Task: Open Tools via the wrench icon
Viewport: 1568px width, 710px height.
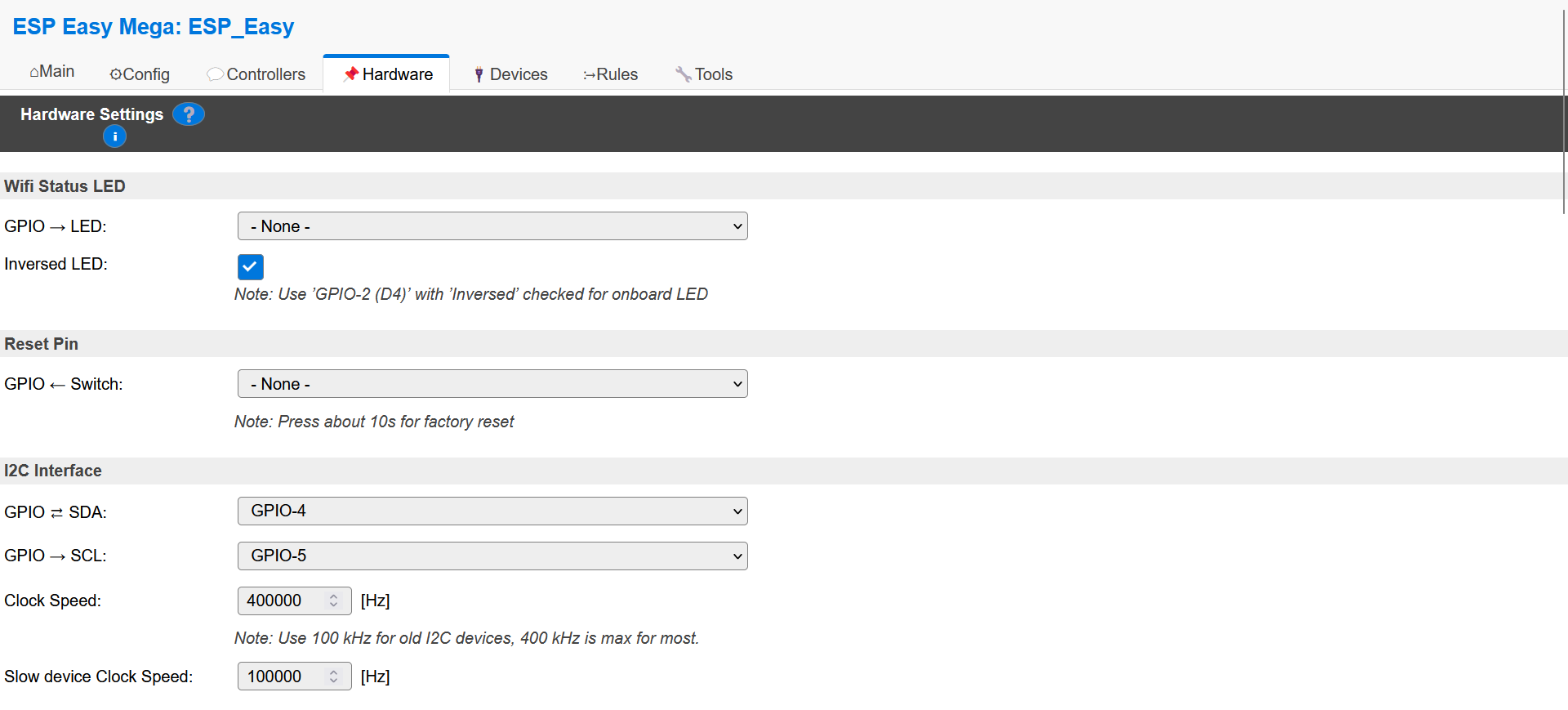Action: (684, 74)
